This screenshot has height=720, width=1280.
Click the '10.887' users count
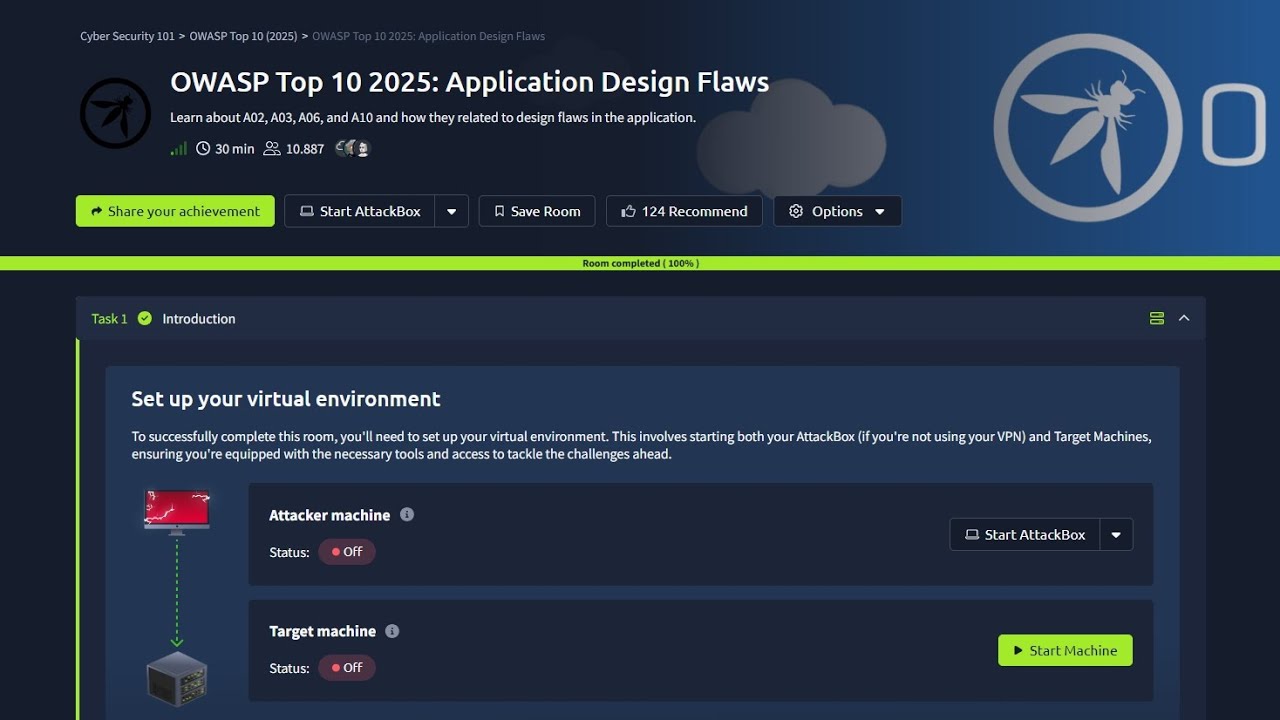(305, 149)
